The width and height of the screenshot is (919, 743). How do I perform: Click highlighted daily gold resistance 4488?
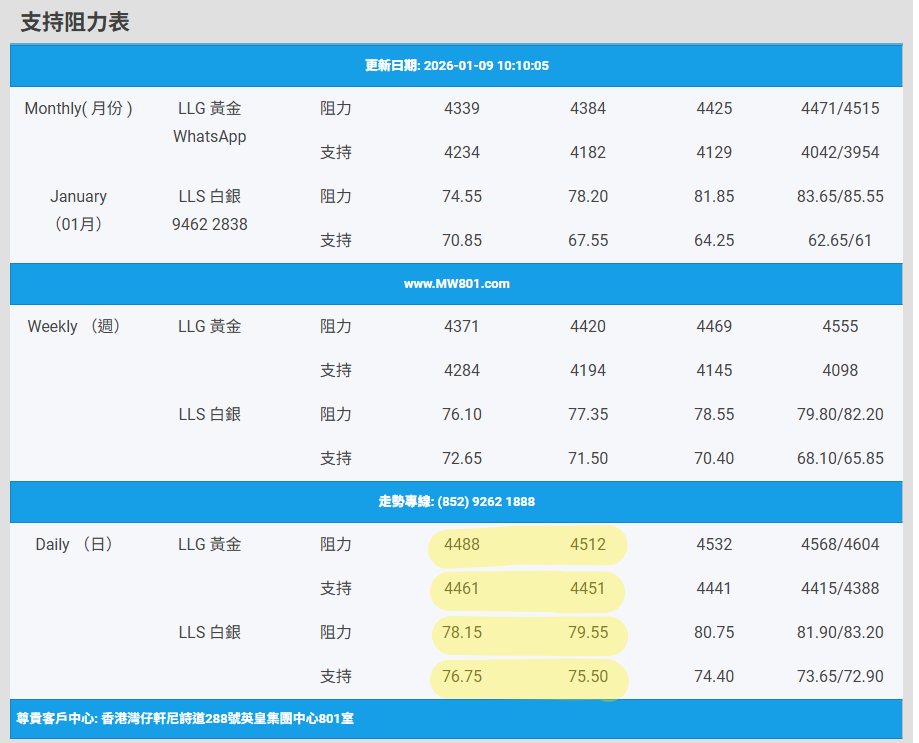[x=462, y=544]
